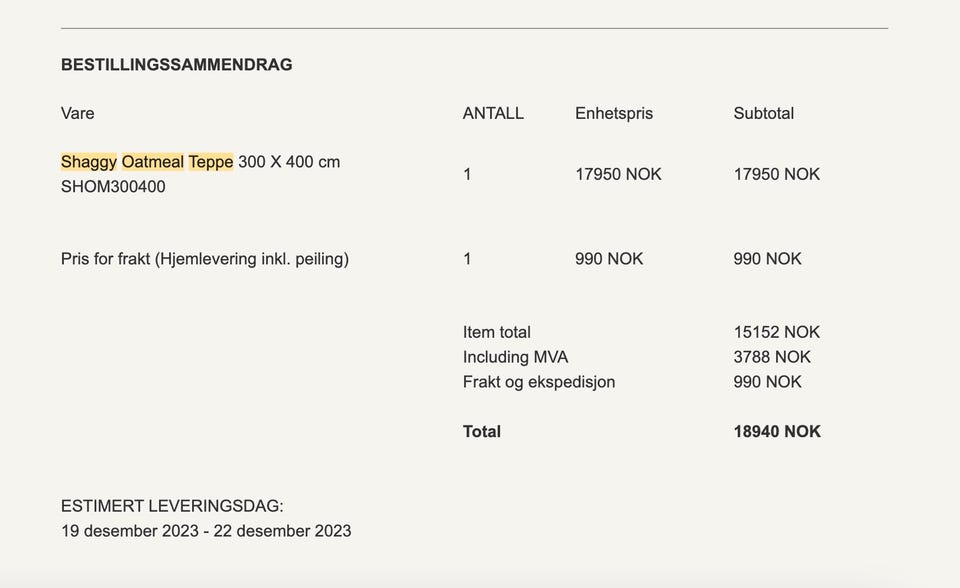Click the product code SHOM300400
The height and width of the screenshot is (588, 960).
click(x=113, y=187)
